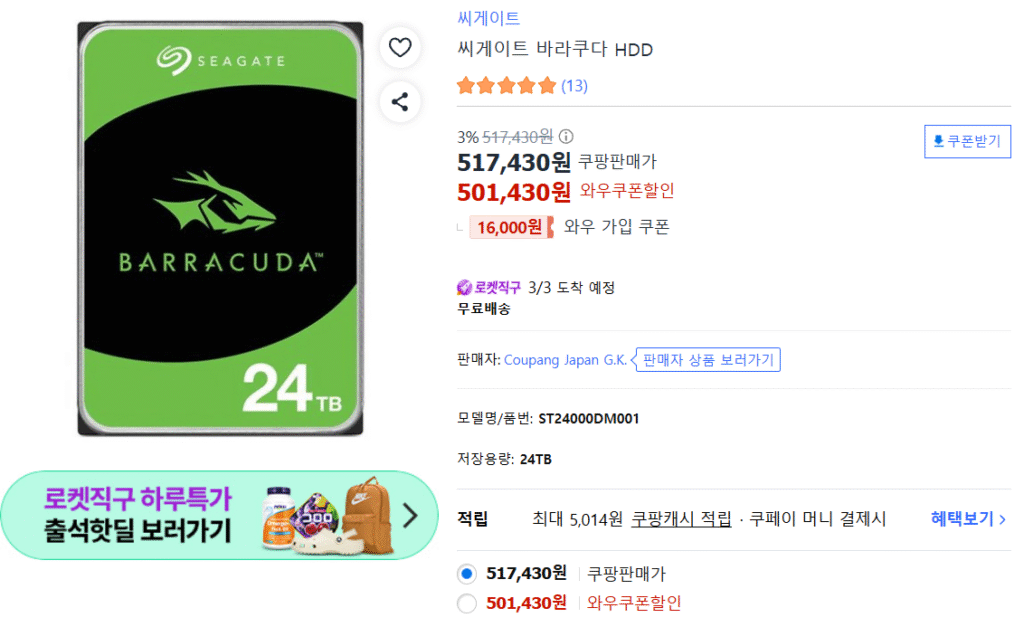This screenshot has width=1024, height=627.
Task: Add product to wishlist via heart icon
Action: (400, 47)
